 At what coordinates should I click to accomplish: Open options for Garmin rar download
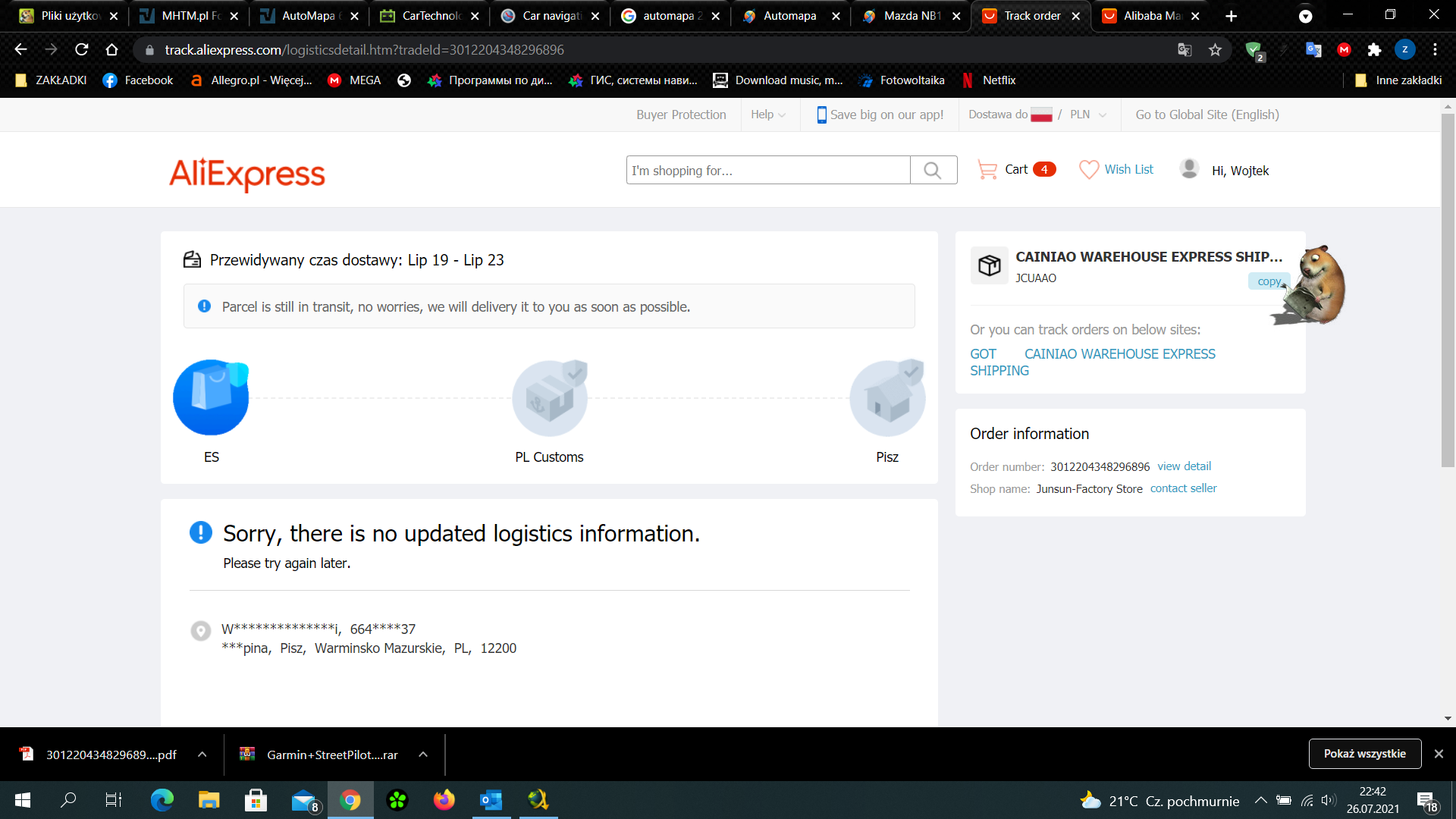coord(423,755)
